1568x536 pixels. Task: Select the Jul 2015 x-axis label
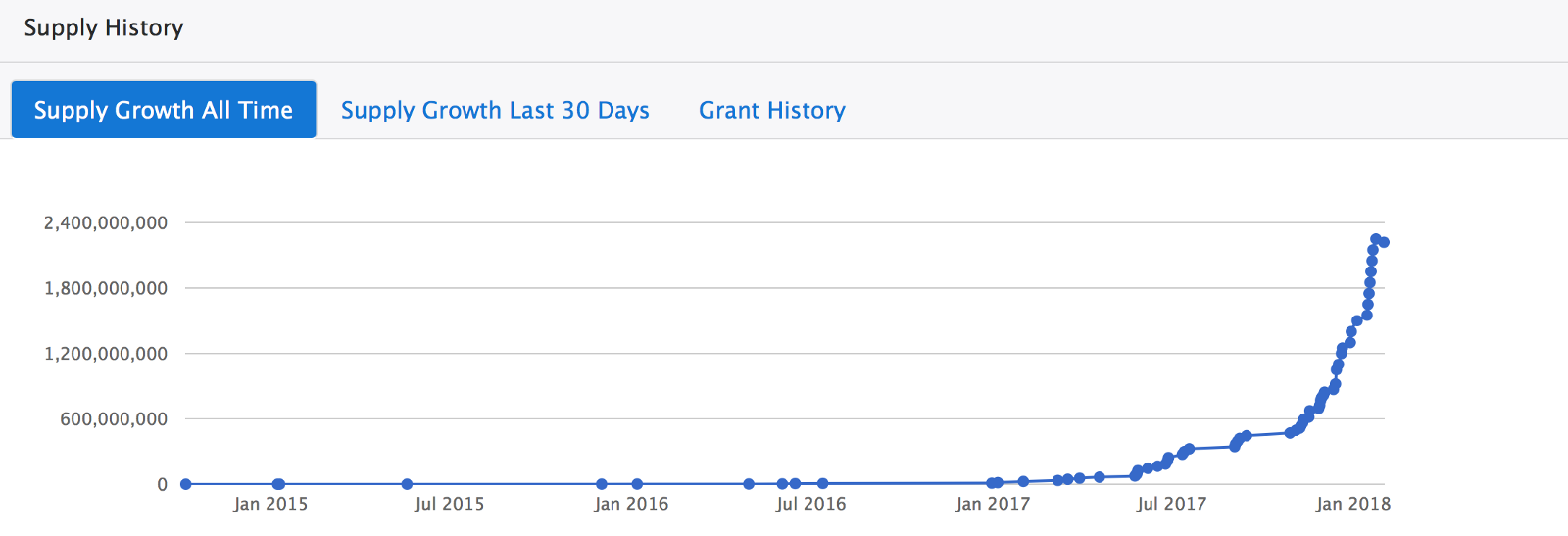click(x=449, y=504)
